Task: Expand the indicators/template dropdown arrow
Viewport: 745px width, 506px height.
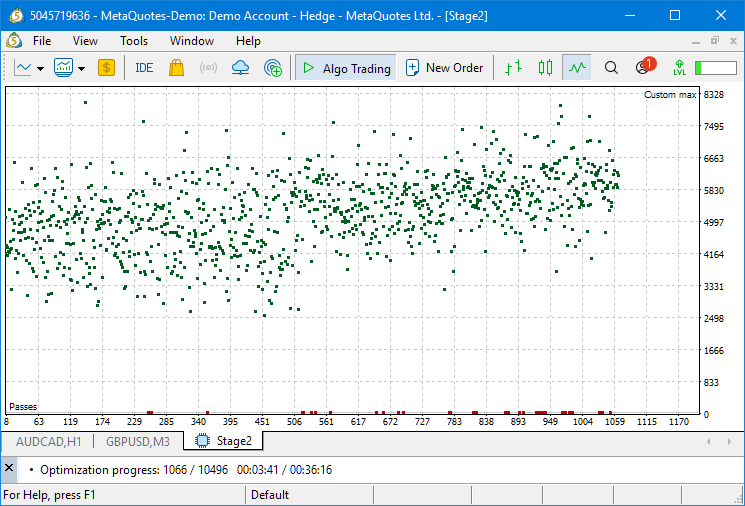Action: tap(81, 69)
